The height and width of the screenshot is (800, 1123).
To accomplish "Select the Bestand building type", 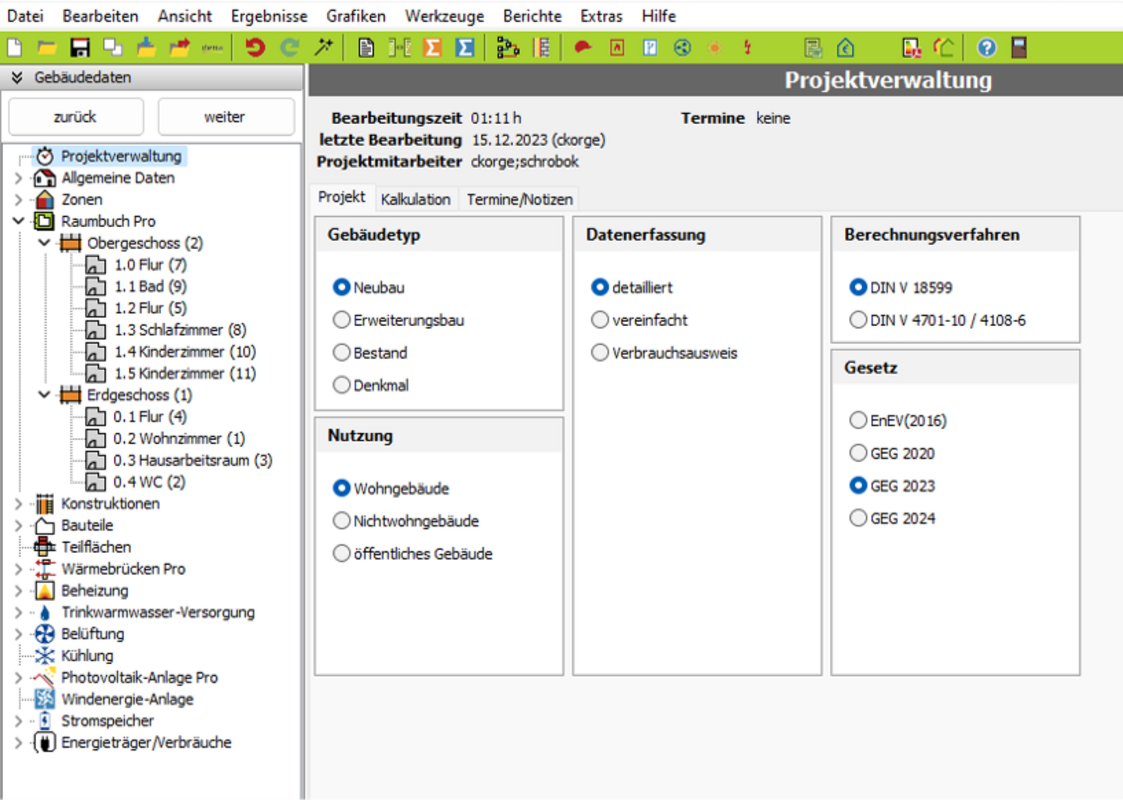I will [342, 353].
